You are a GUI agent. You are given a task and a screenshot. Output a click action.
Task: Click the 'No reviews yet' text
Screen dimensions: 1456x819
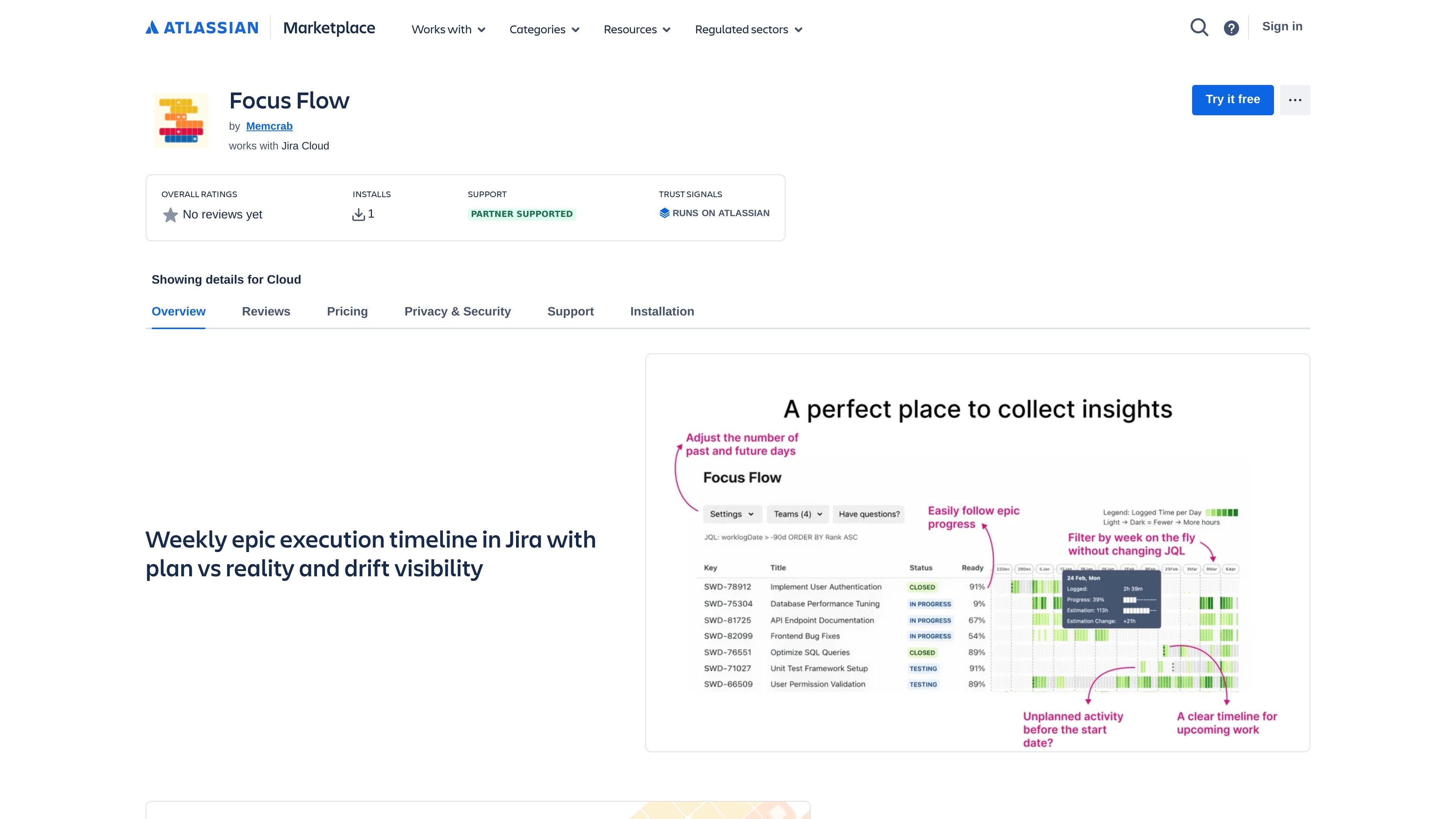coord(222,215)
